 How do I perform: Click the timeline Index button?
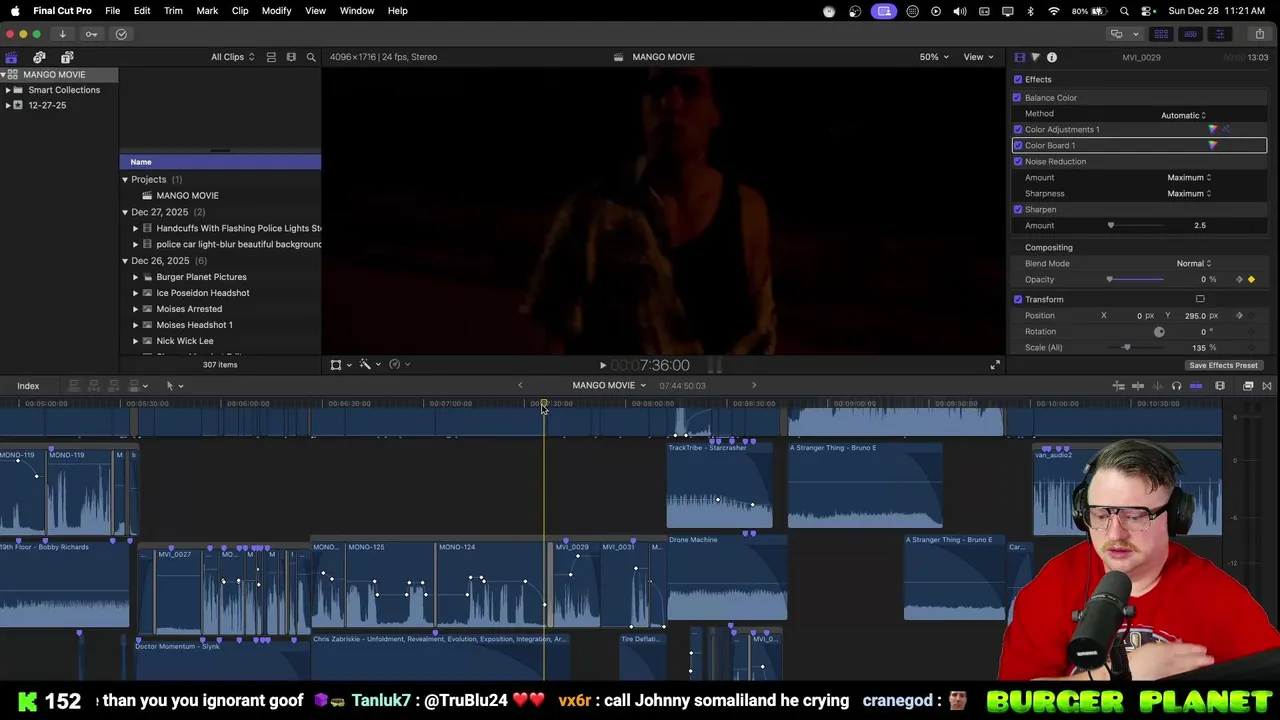28,386
